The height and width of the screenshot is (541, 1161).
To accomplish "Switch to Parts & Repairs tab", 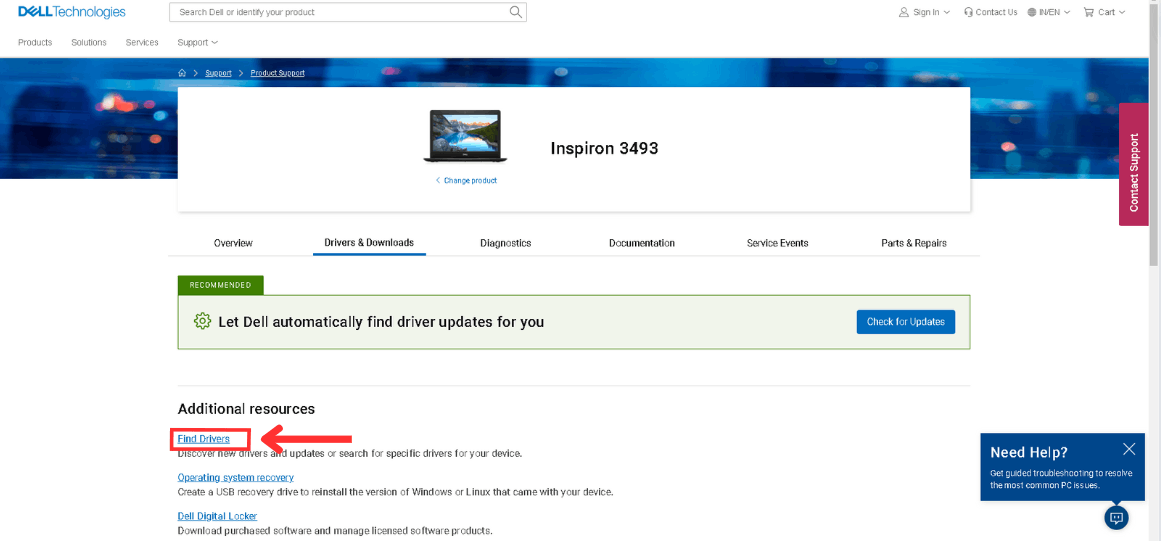I will 914,243.
